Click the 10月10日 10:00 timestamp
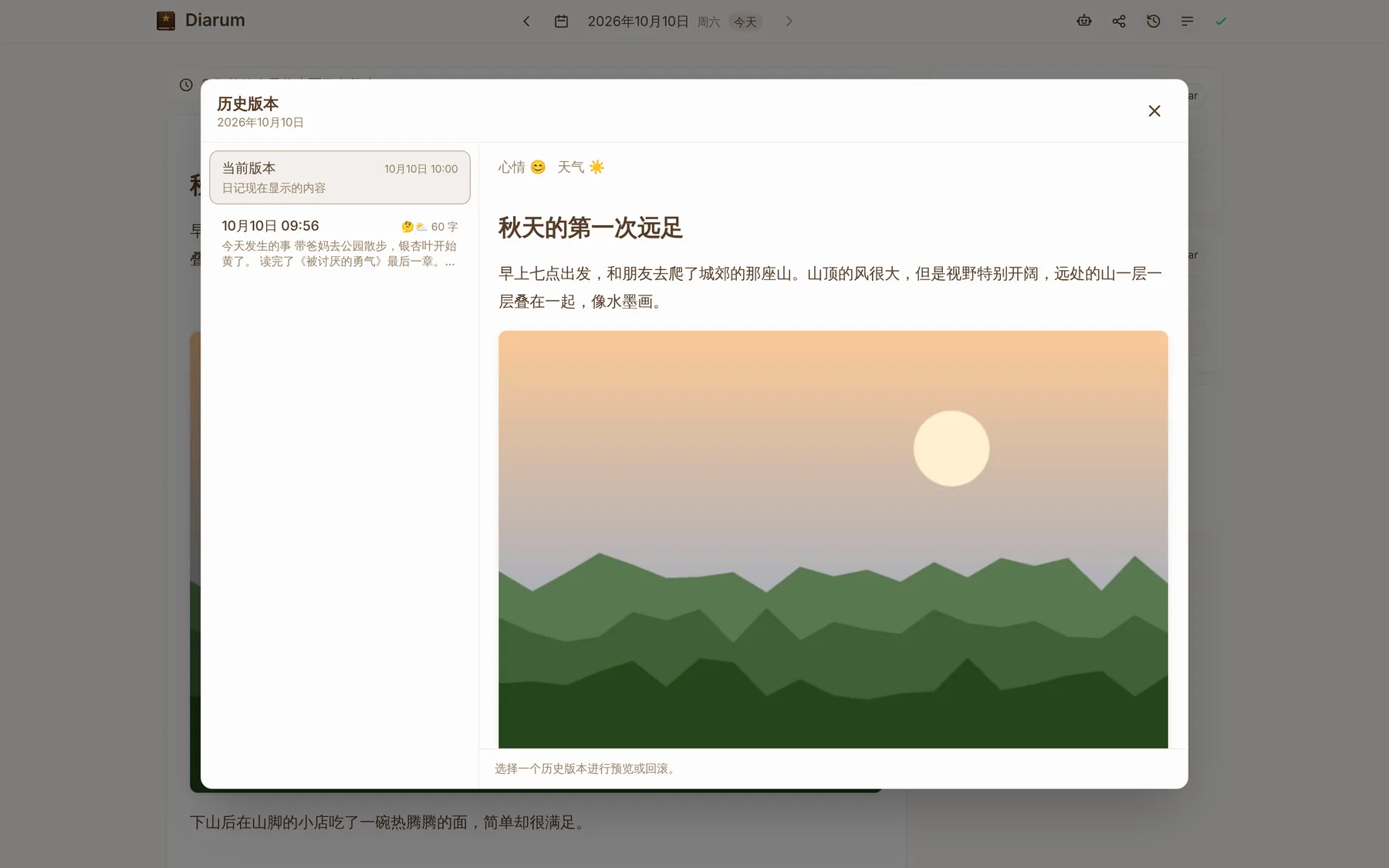 point(421,169)
